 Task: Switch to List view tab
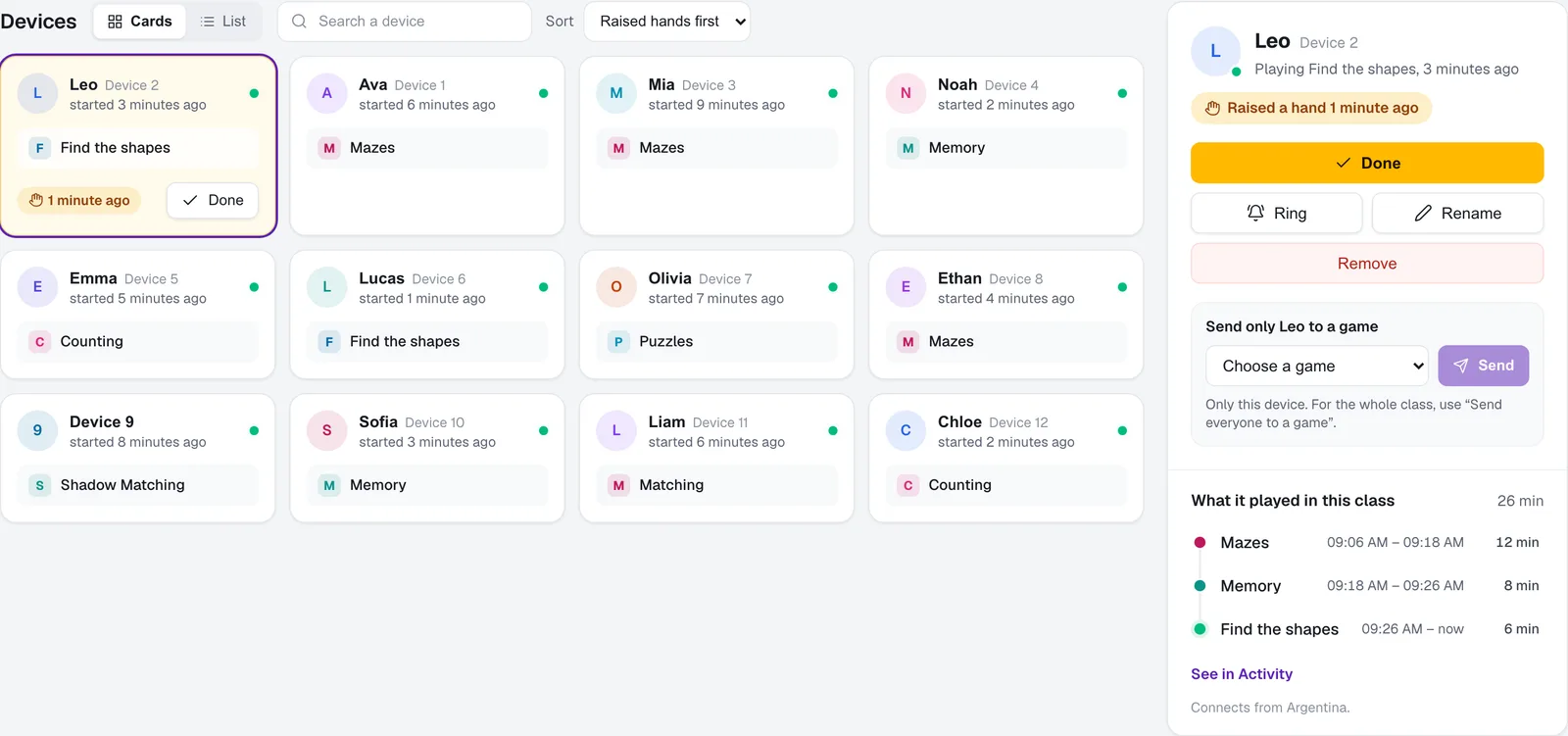pos(222,21)
